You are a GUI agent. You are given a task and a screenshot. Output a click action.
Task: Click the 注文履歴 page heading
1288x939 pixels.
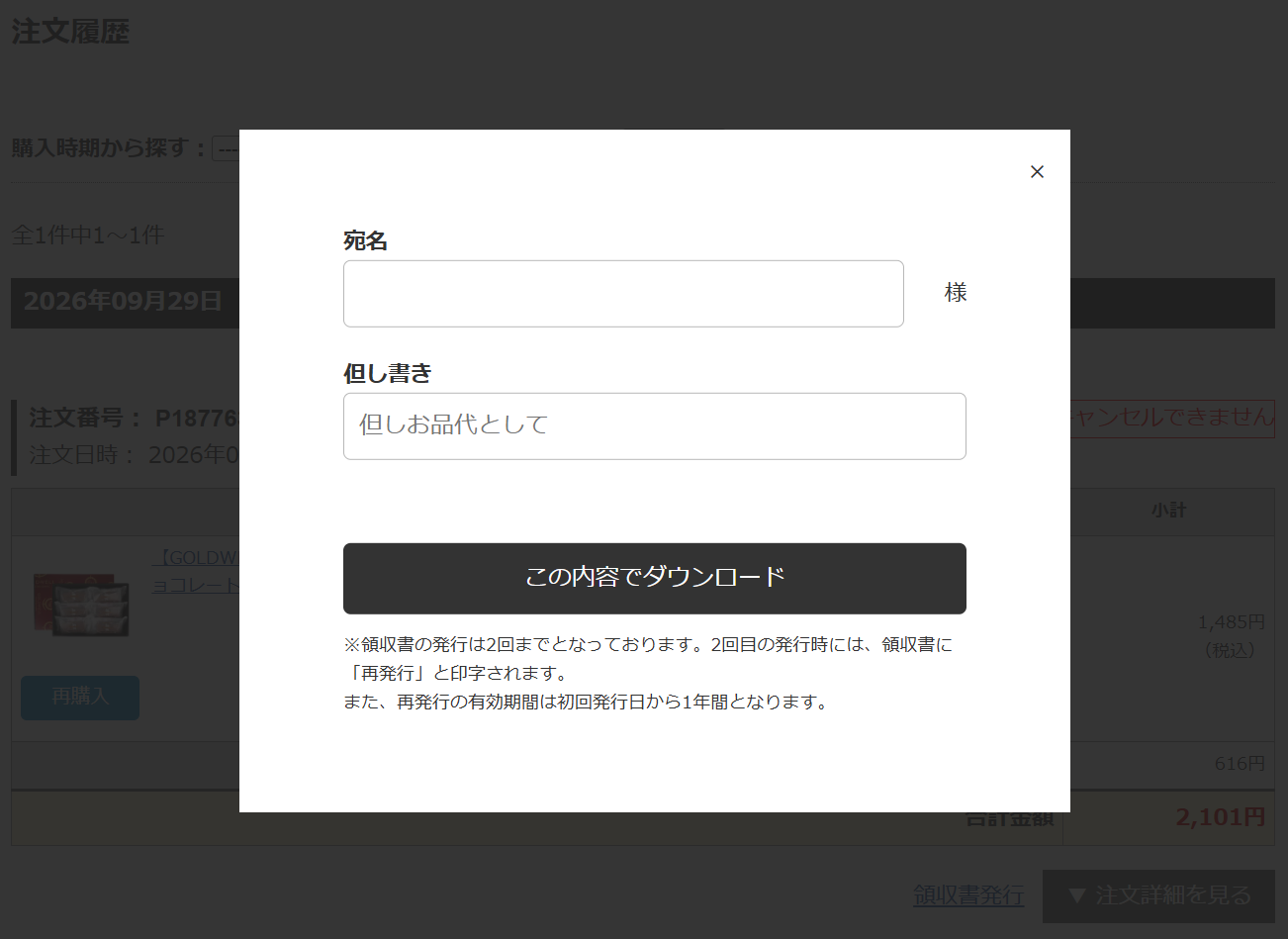(x=70, y=32)
